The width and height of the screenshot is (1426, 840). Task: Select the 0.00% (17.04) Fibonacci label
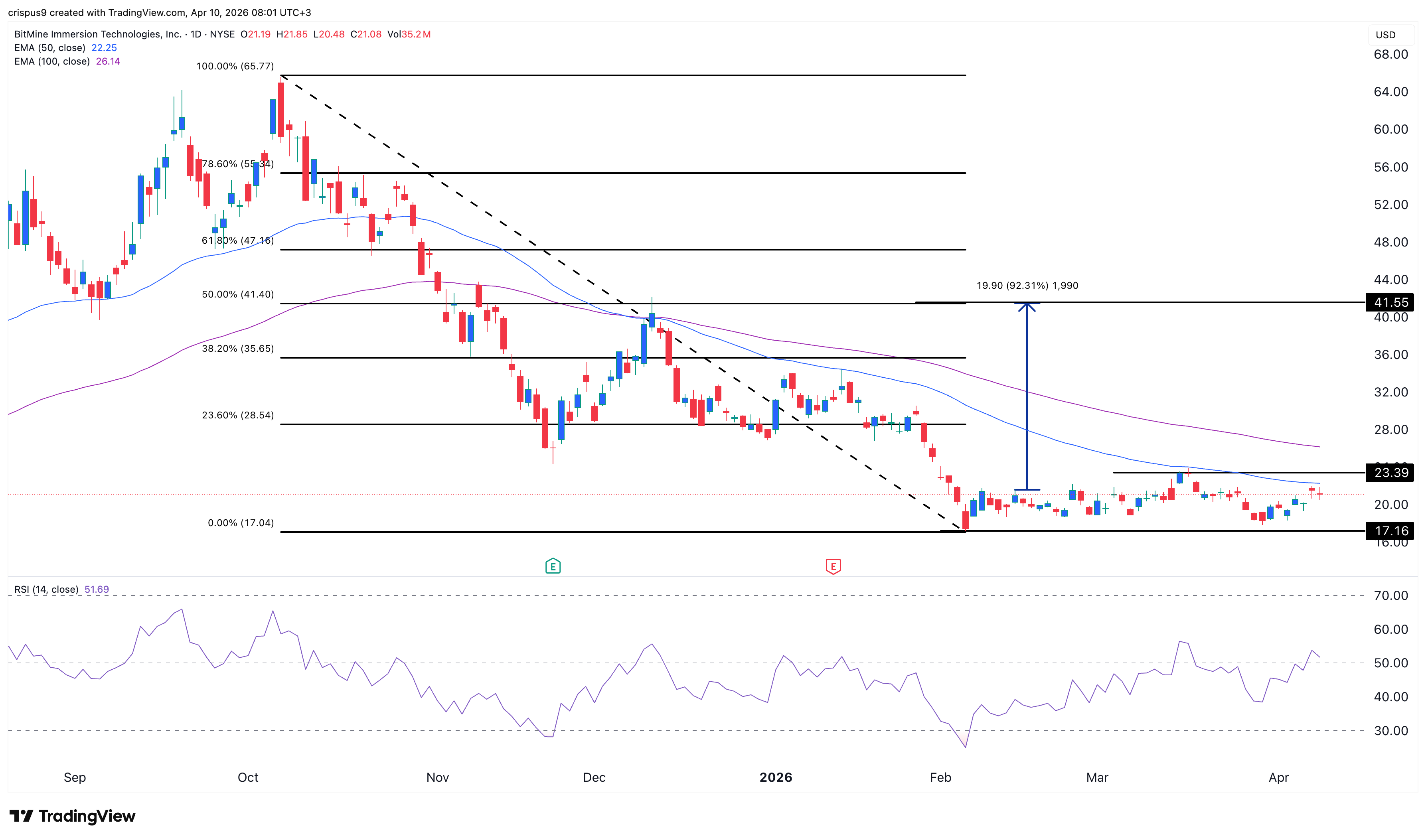241,523
